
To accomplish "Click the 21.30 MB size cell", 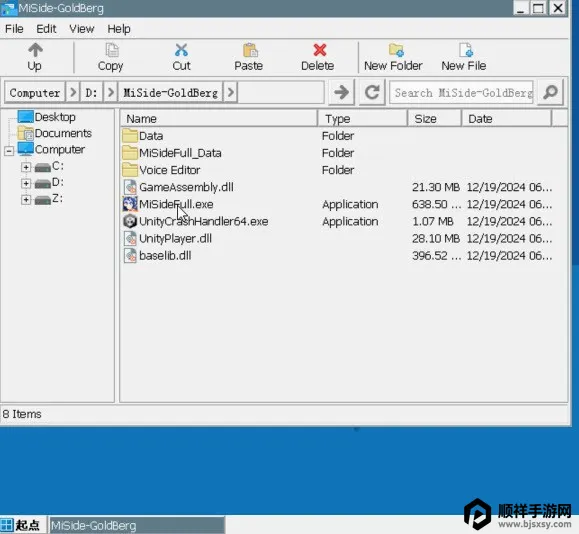I will coord(436,187).
